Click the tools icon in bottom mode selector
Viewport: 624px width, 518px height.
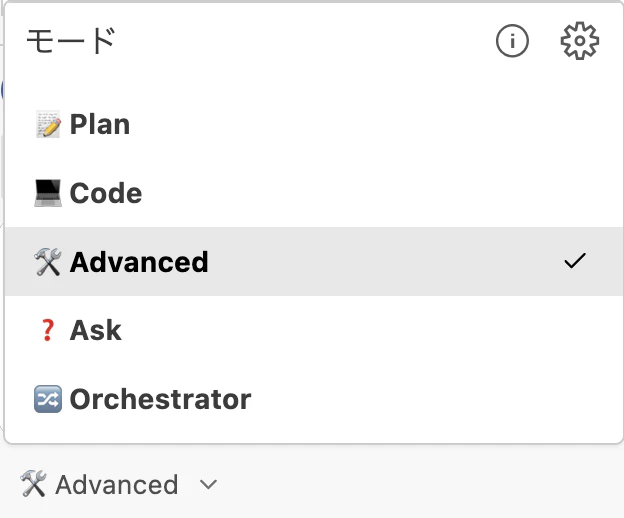33,484
